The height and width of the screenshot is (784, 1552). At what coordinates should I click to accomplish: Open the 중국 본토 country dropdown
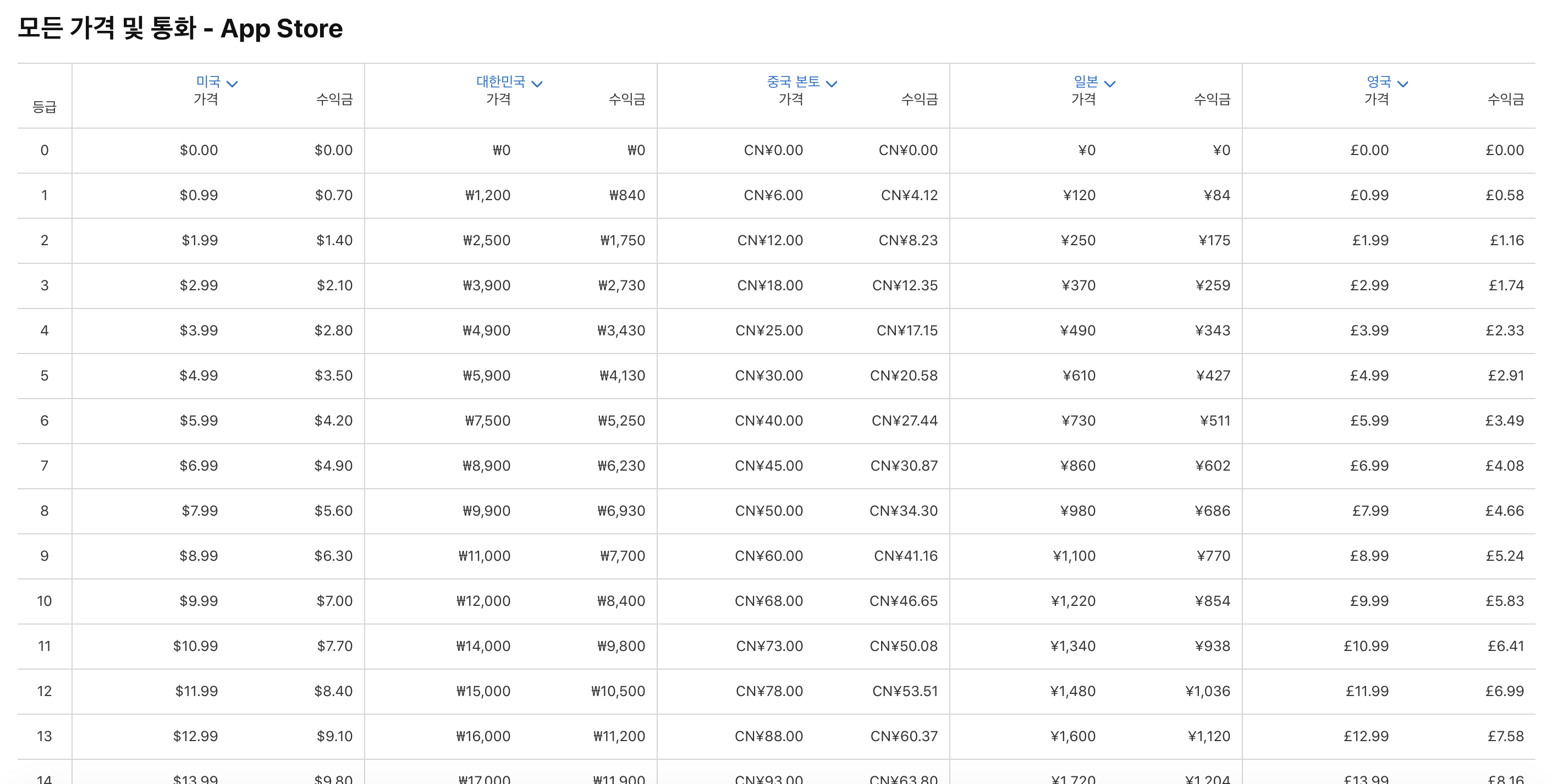[793, 81]
